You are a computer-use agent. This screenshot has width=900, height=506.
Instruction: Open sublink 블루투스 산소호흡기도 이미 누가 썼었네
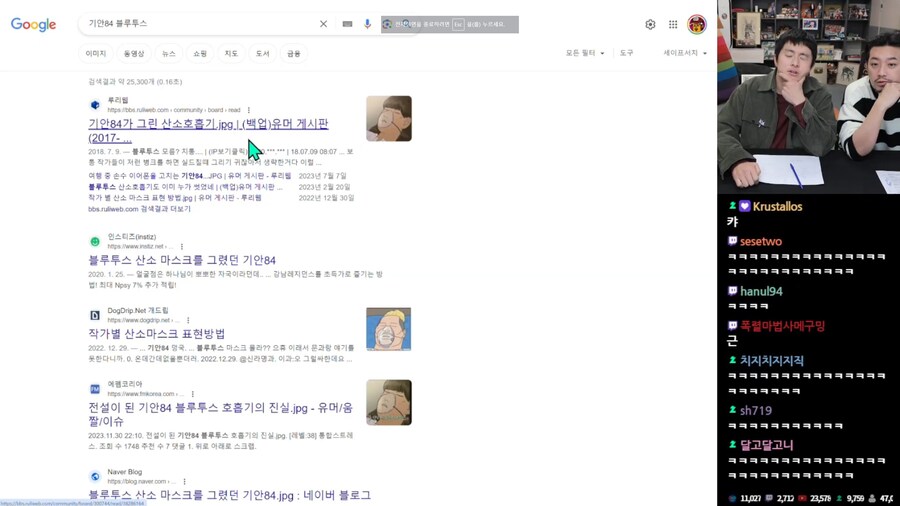[x=185, y=187]
